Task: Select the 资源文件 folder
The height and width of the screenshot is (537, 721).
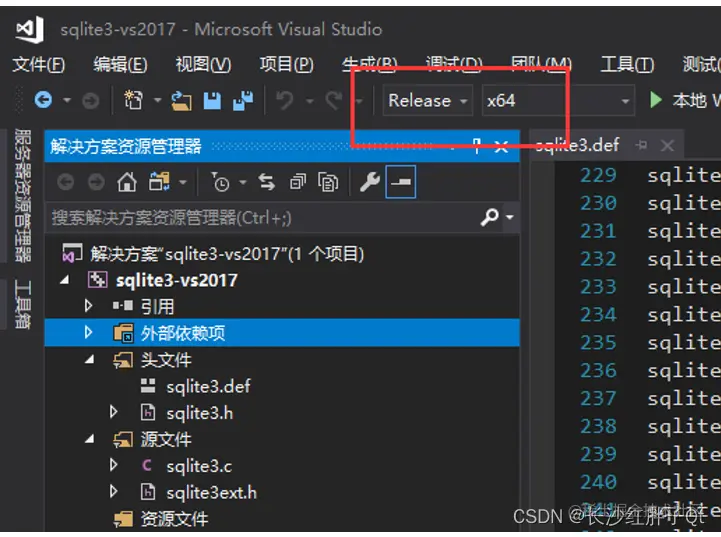Action: click(x=174, y=519)
